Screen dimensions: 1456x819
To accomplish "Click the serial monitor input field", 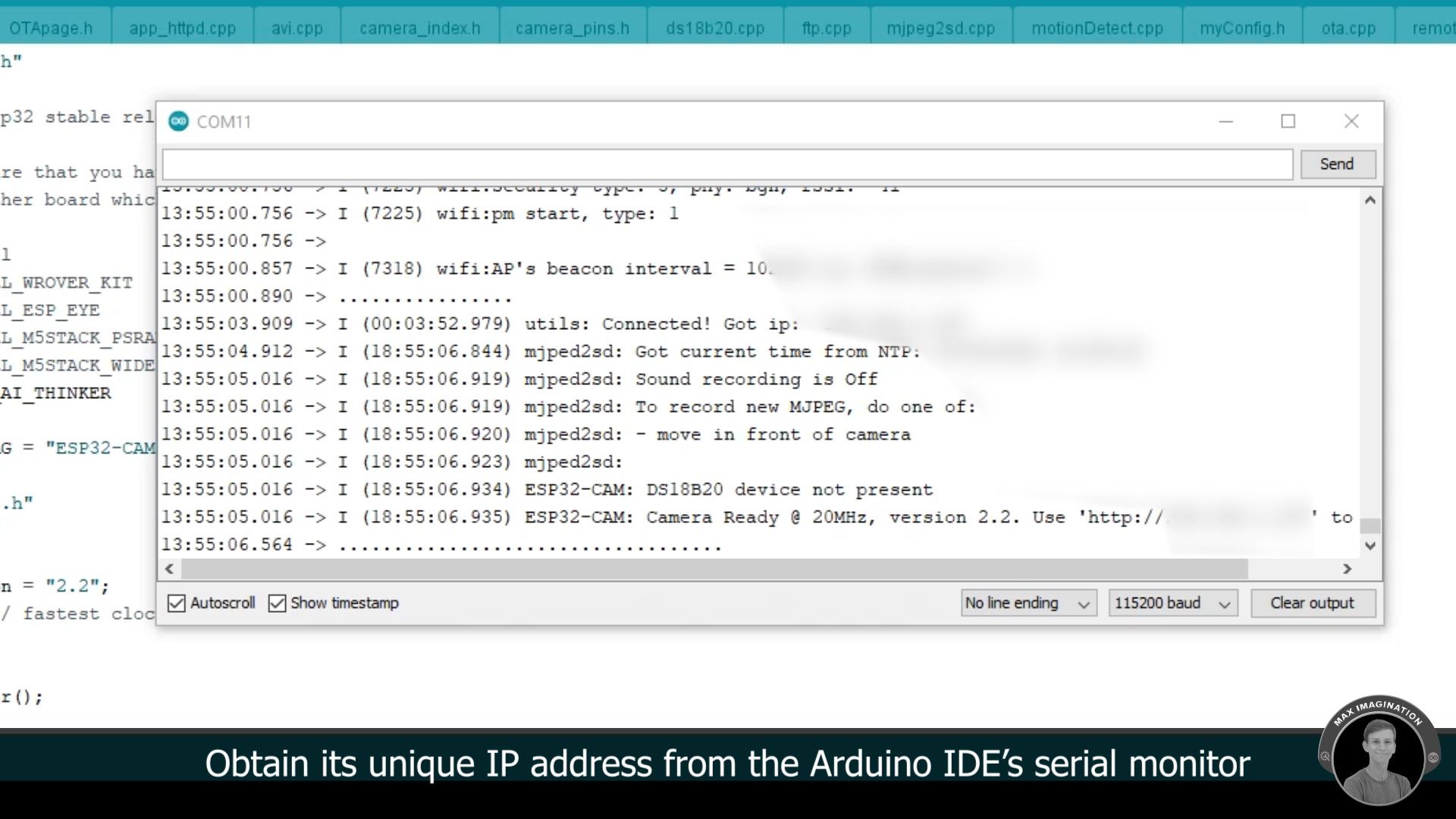I will pyautogui.click(x=727, y=163).
